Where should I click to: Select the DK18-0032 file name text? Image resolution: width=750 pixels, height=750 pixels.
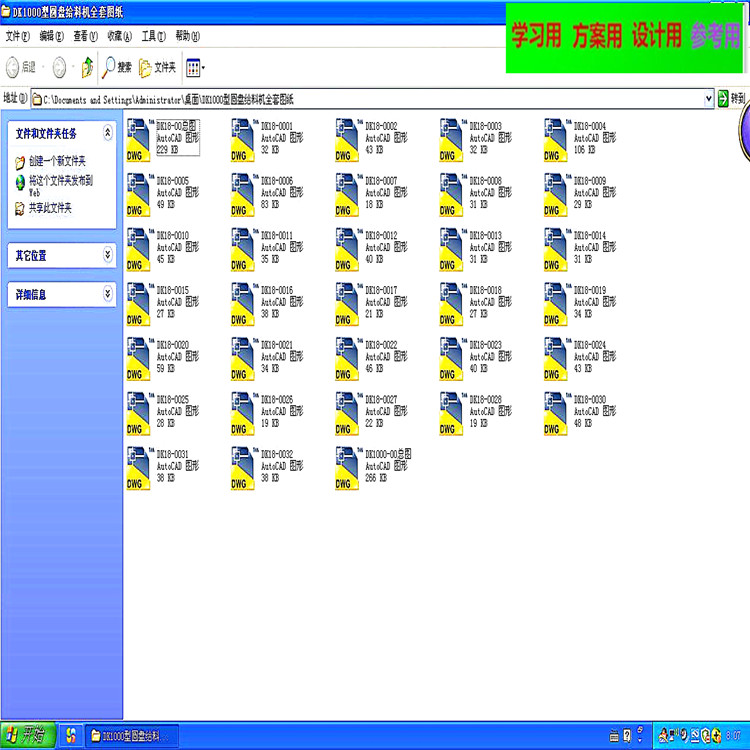tap(277, 454)
